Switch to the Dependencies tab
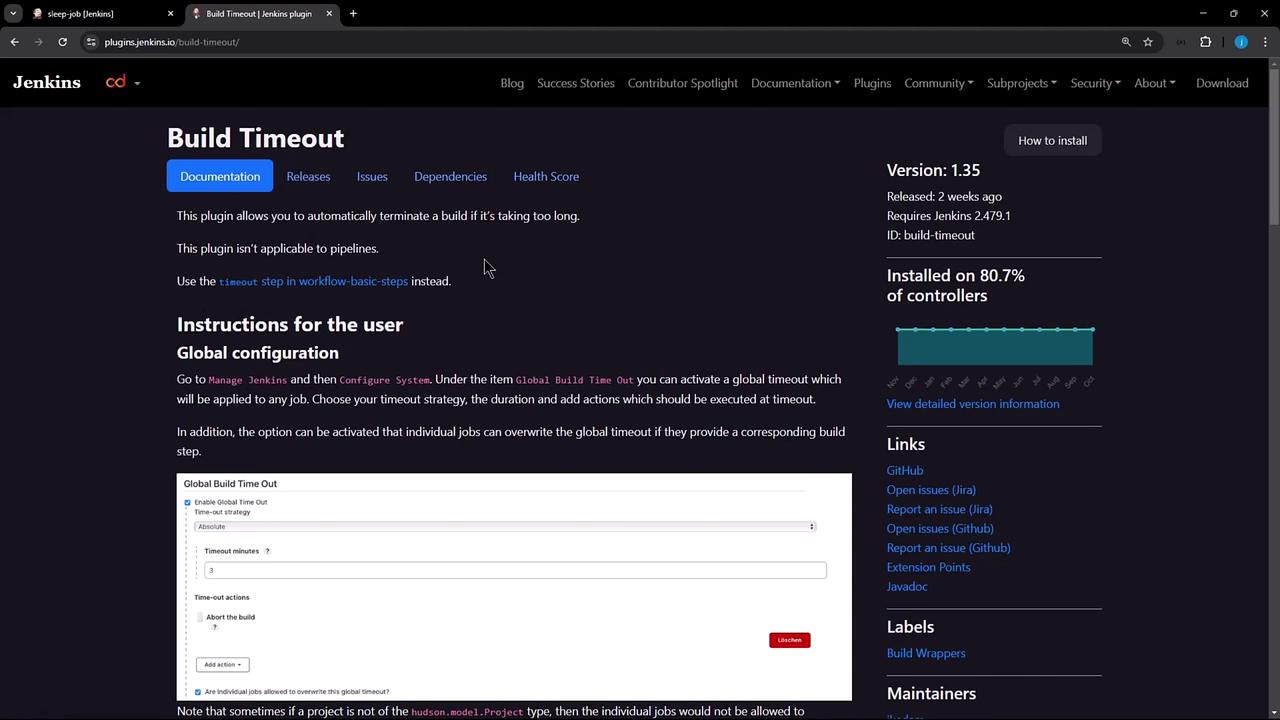The height and width of the screenshot is (720, 1280). coord(450,176)
